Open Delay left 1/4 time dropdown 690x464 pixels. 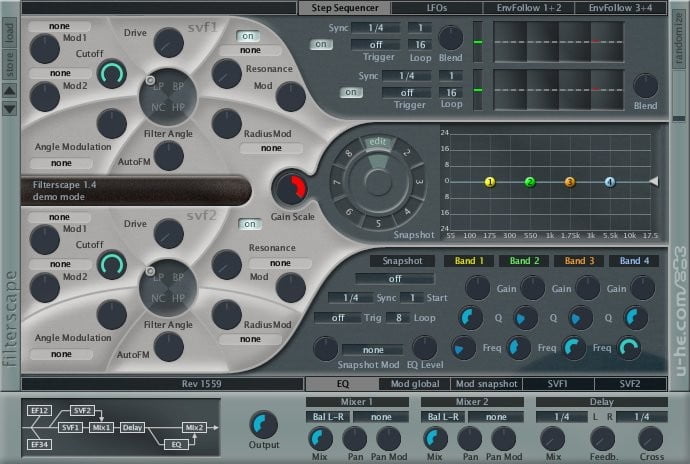pyautogui.click(x=562, y=416)
